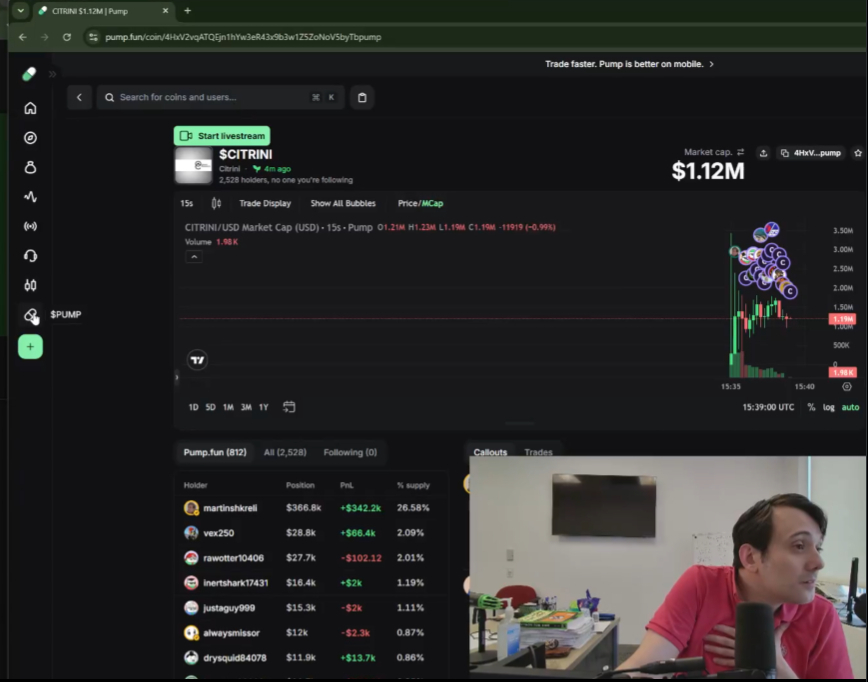The image size is (868, 682).
Task: Open the $CITRINI coin thumbnail image
Action: point(193,165)
